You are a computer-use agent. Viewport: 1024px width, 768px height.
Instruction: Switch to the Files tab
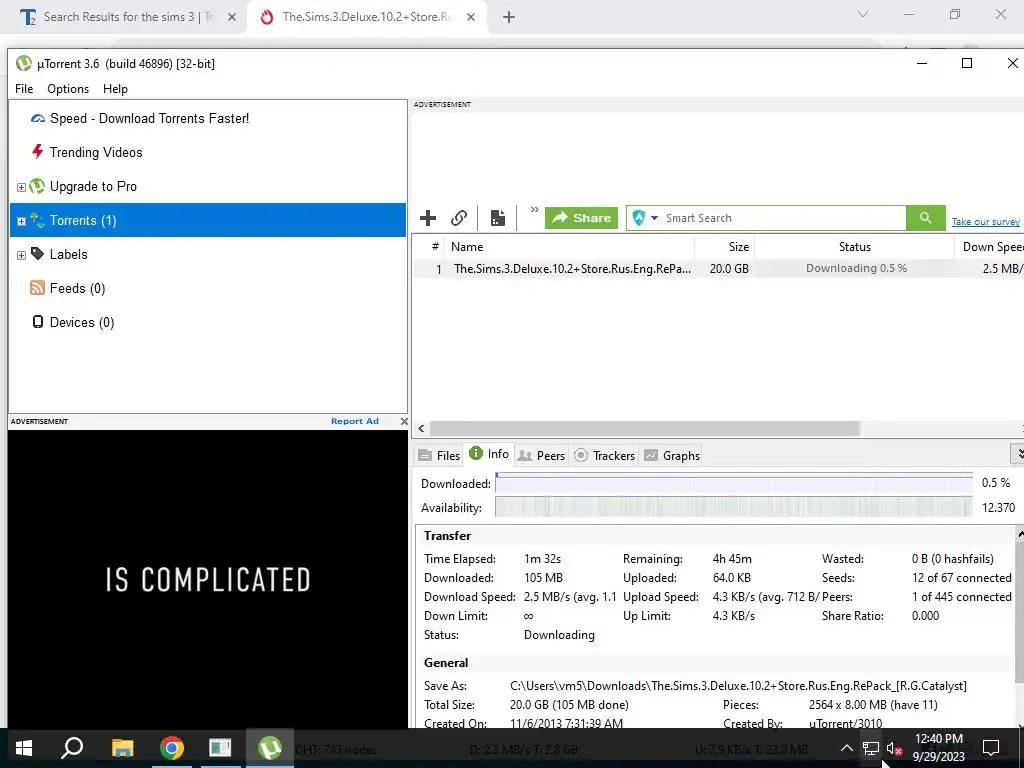tap(440, 455)
